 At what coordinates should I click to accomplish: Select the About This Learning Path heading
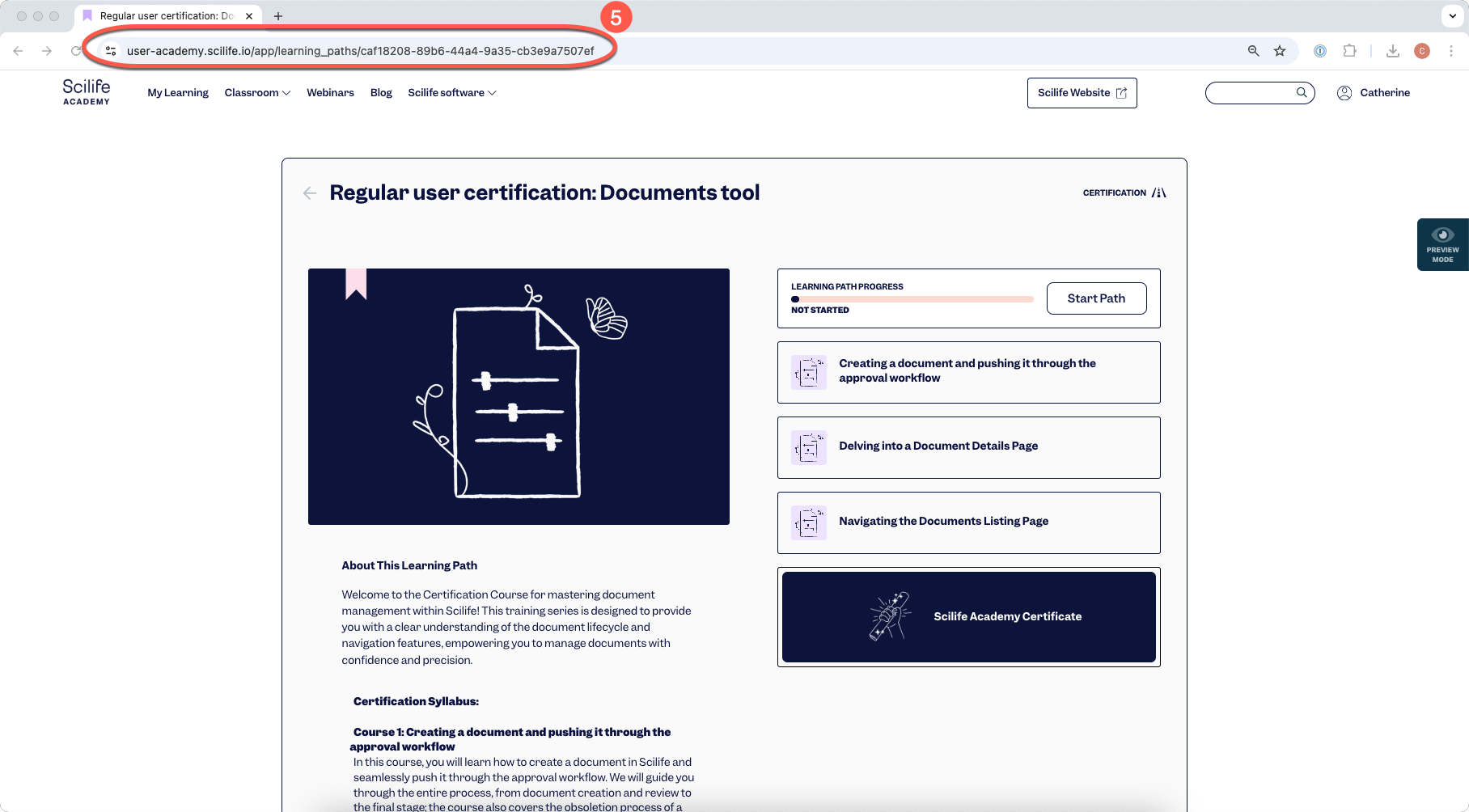click(409, 565)
